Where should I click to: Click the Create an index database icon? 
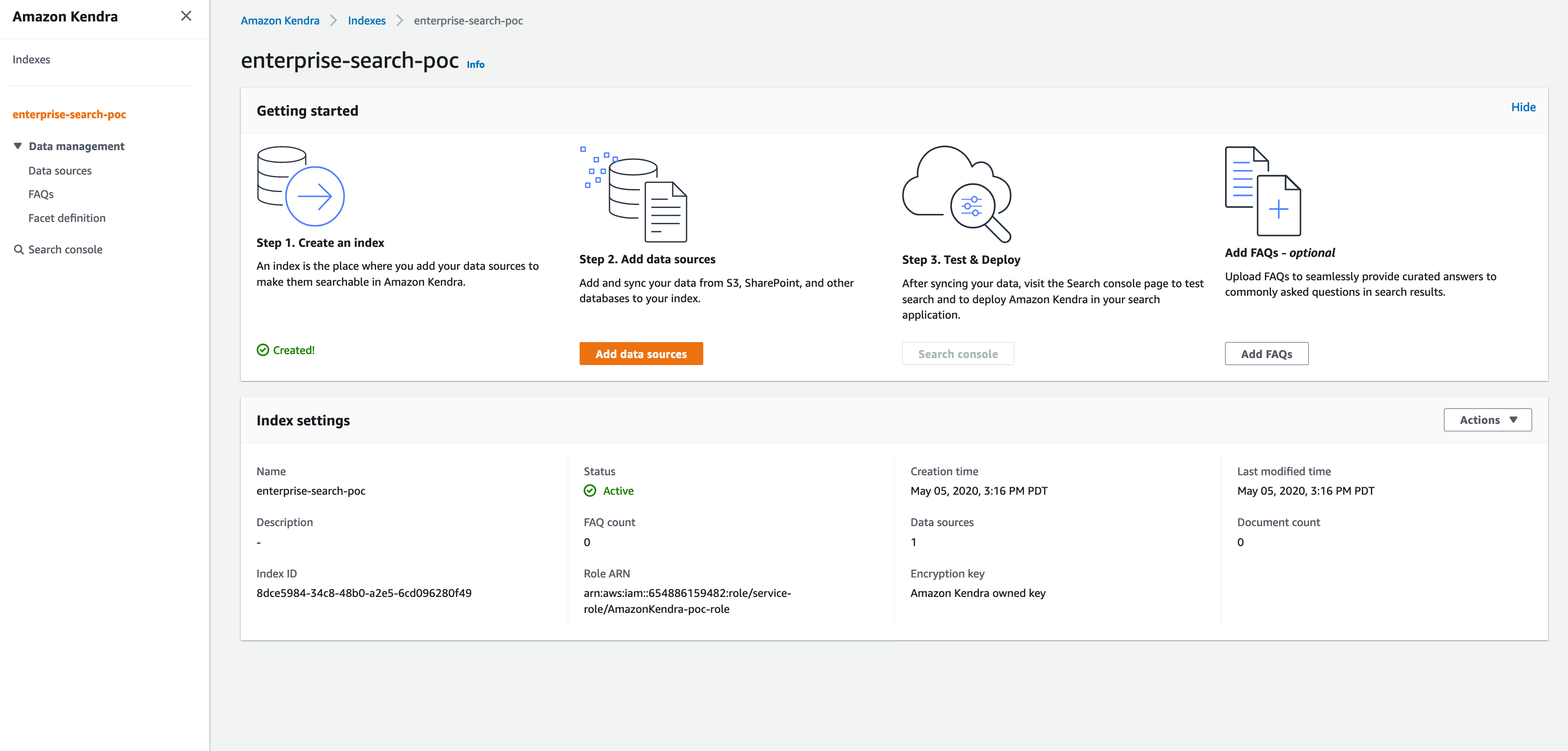(301, 186)
